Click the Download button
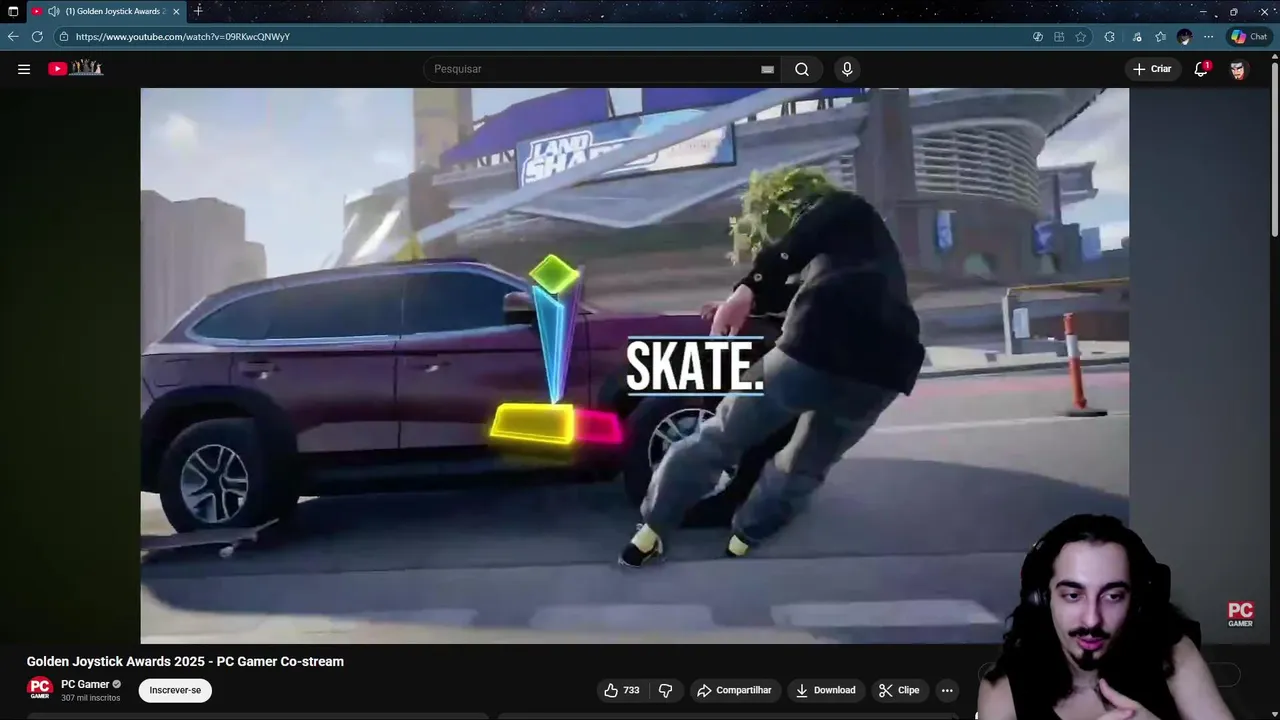This screenshot has width=1280, height=720. click(826, 690)
